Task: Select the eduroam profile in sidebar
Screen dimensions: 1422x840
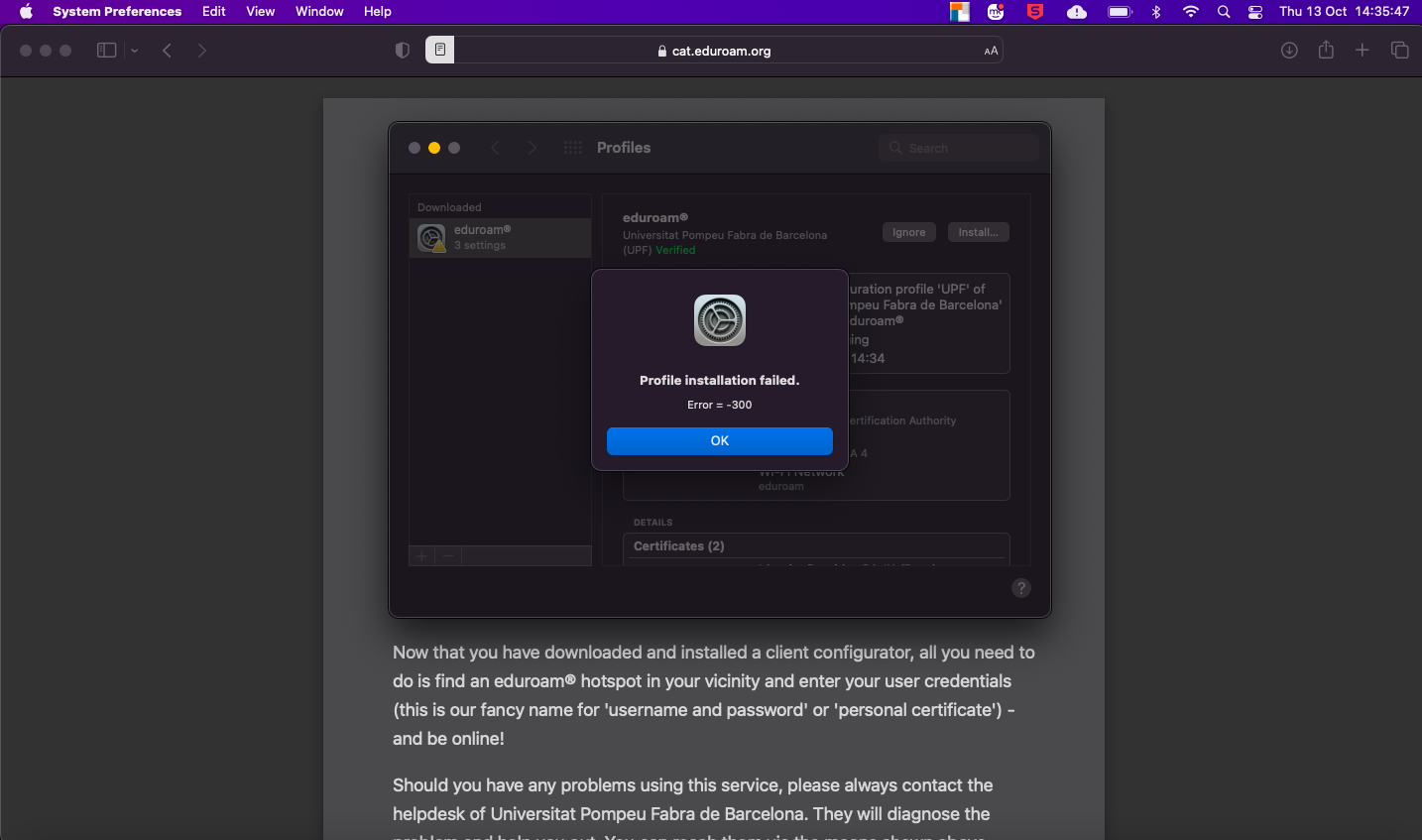Action: [x=501, y=238]
